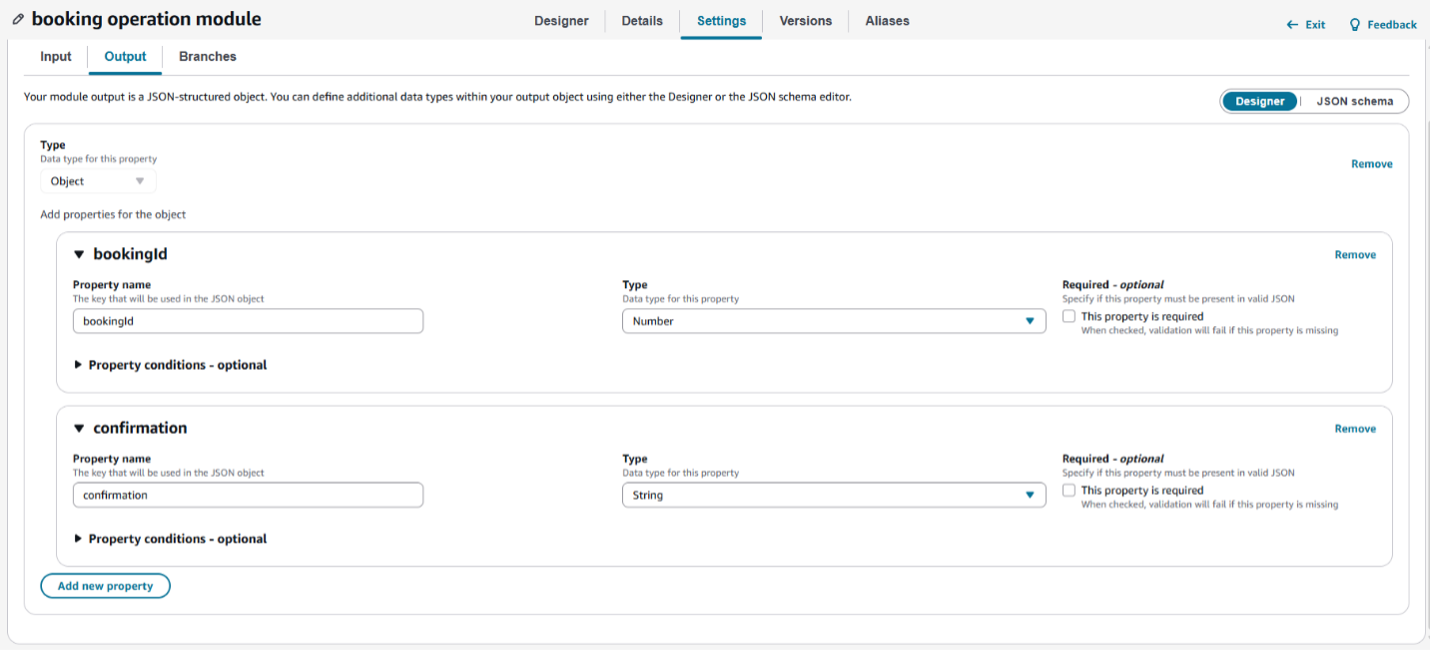The image size is (1430, 653).
Task: Click the confirmation property name field
Action: (247, 495)
